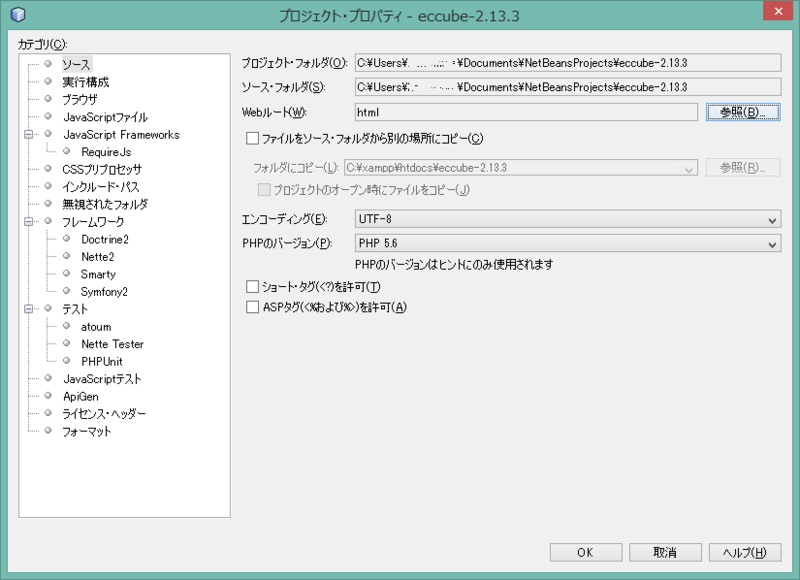Open the 無視されたフォルダ category
The width and height of the screenshot is (800, 580).
pyautogui.click(x=105, y=204)
